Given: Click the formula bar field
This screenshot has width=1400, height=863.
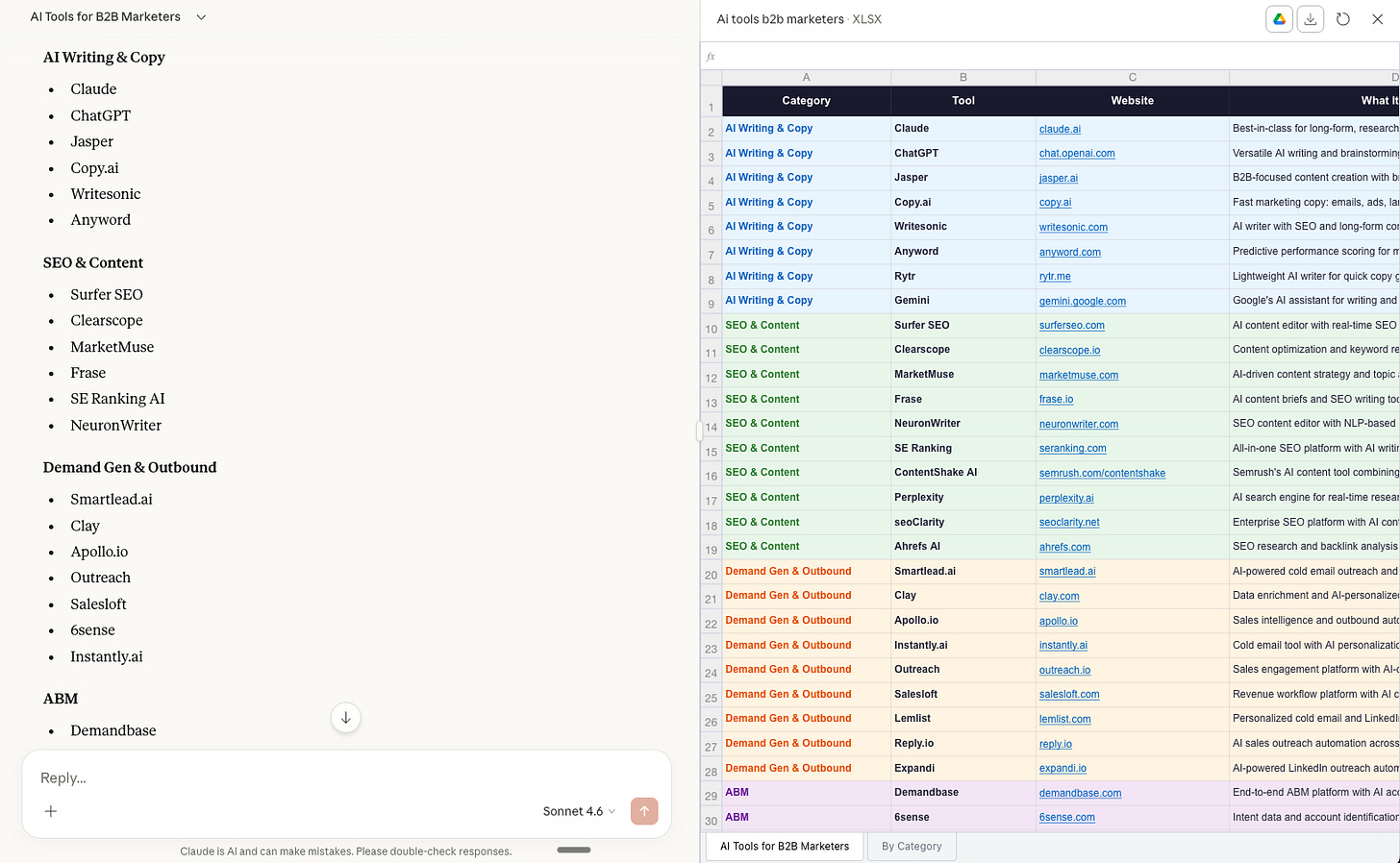Looking at the screenshot, I should [1058, 56].
